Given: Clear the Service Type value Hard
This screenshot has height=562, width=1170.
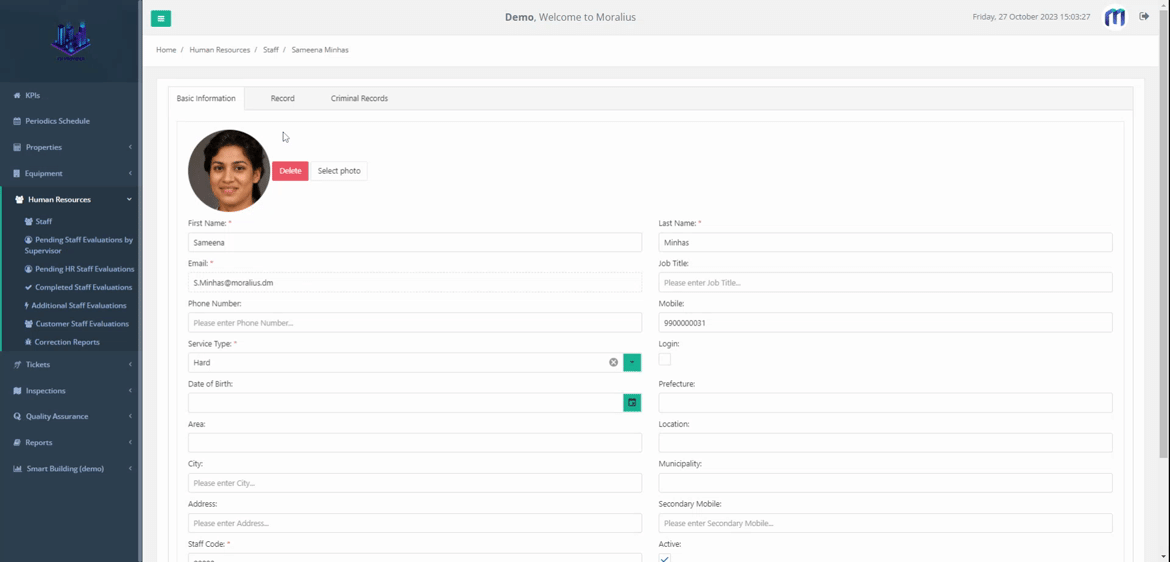Looking at the screenshot, I should (x=613, y=363).
